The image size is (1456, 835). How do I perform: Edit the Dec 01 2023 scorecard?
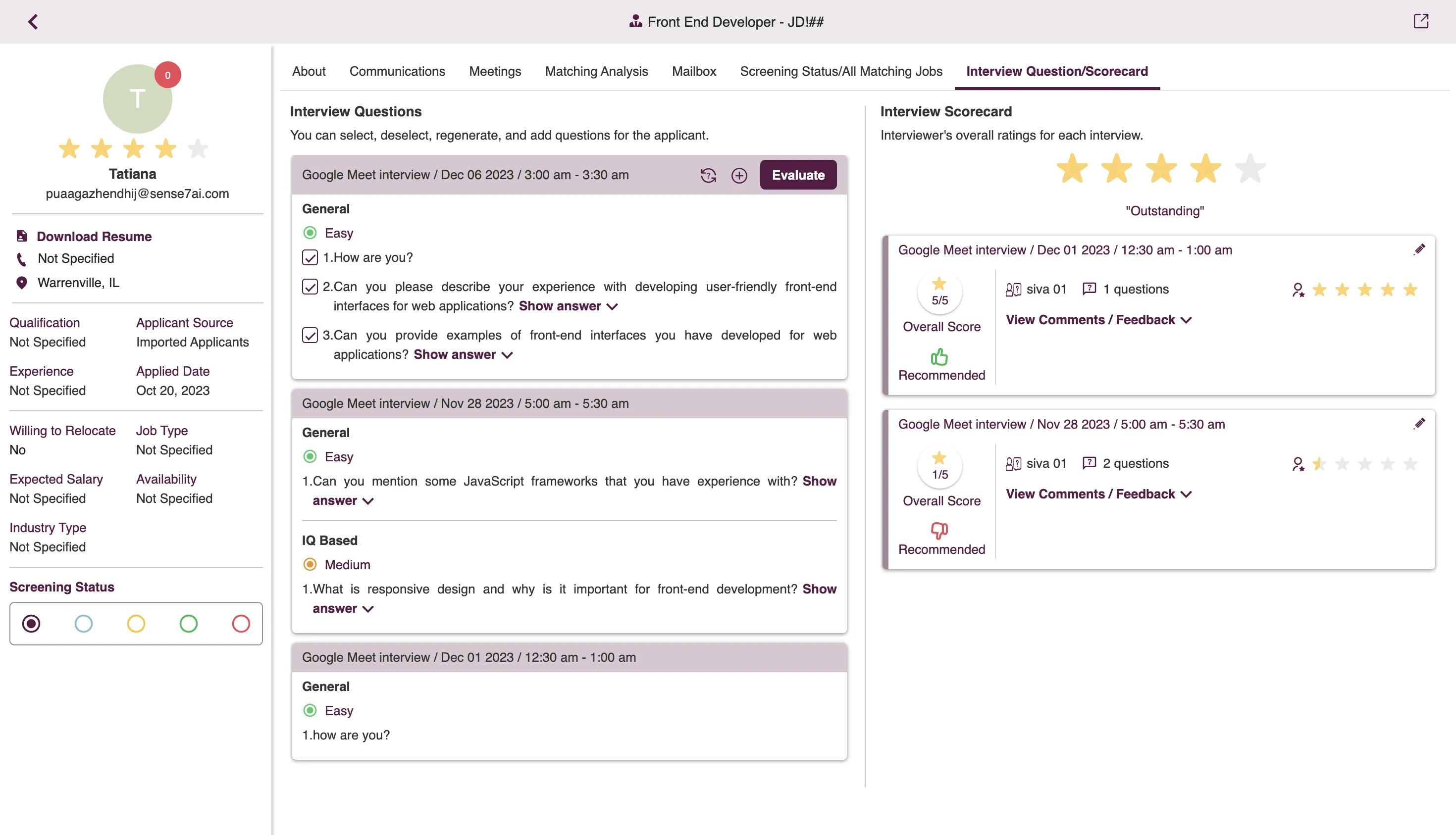coord(1419,249)
